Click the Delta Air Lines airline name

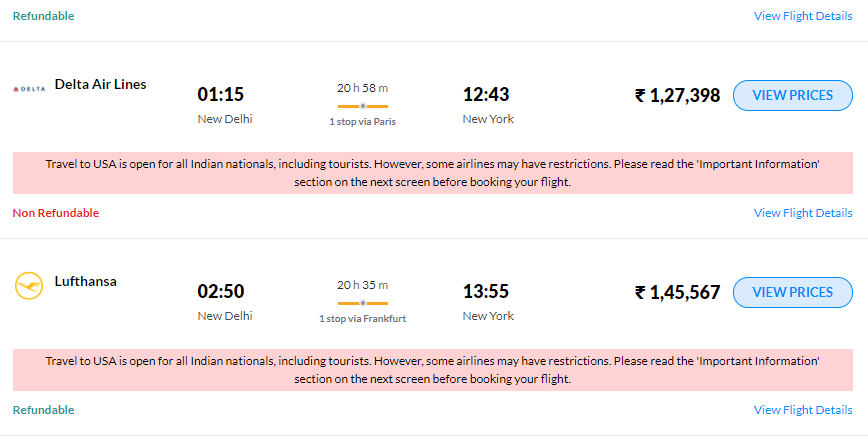[100, 84]
